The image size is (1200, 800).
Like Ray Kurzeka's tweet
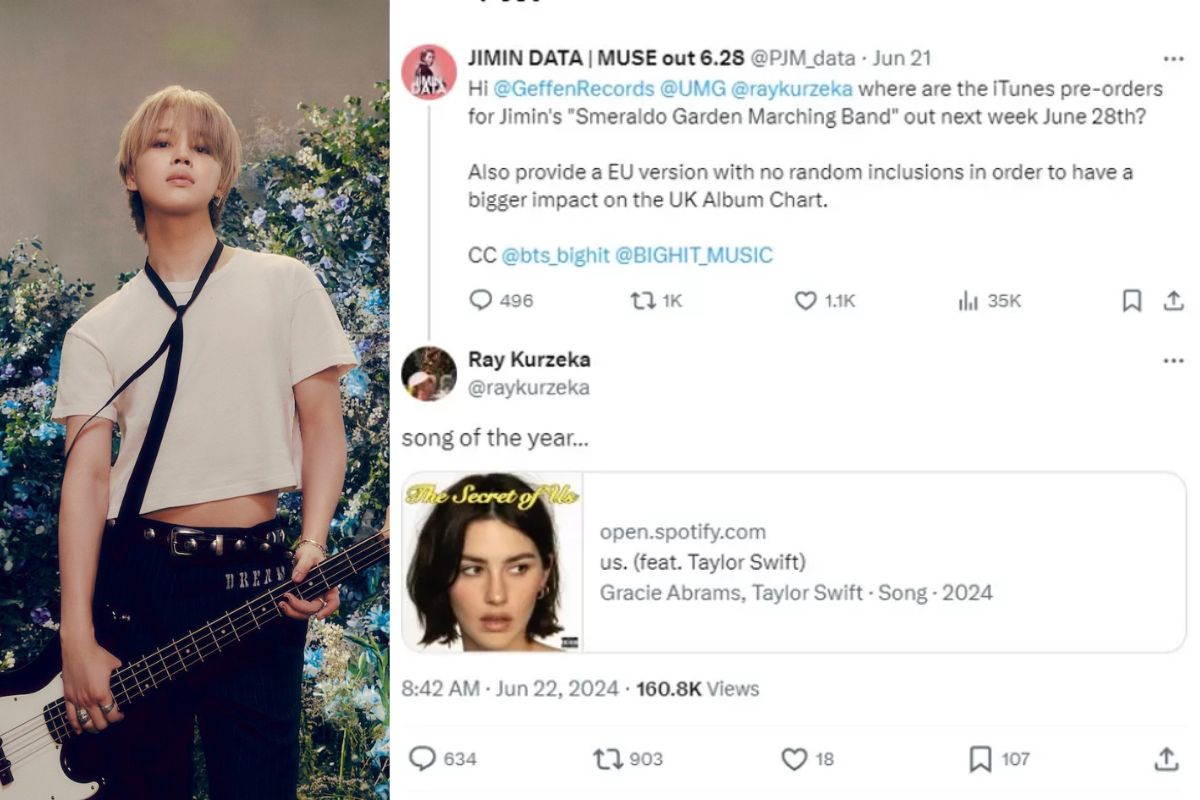coord(794,759)
